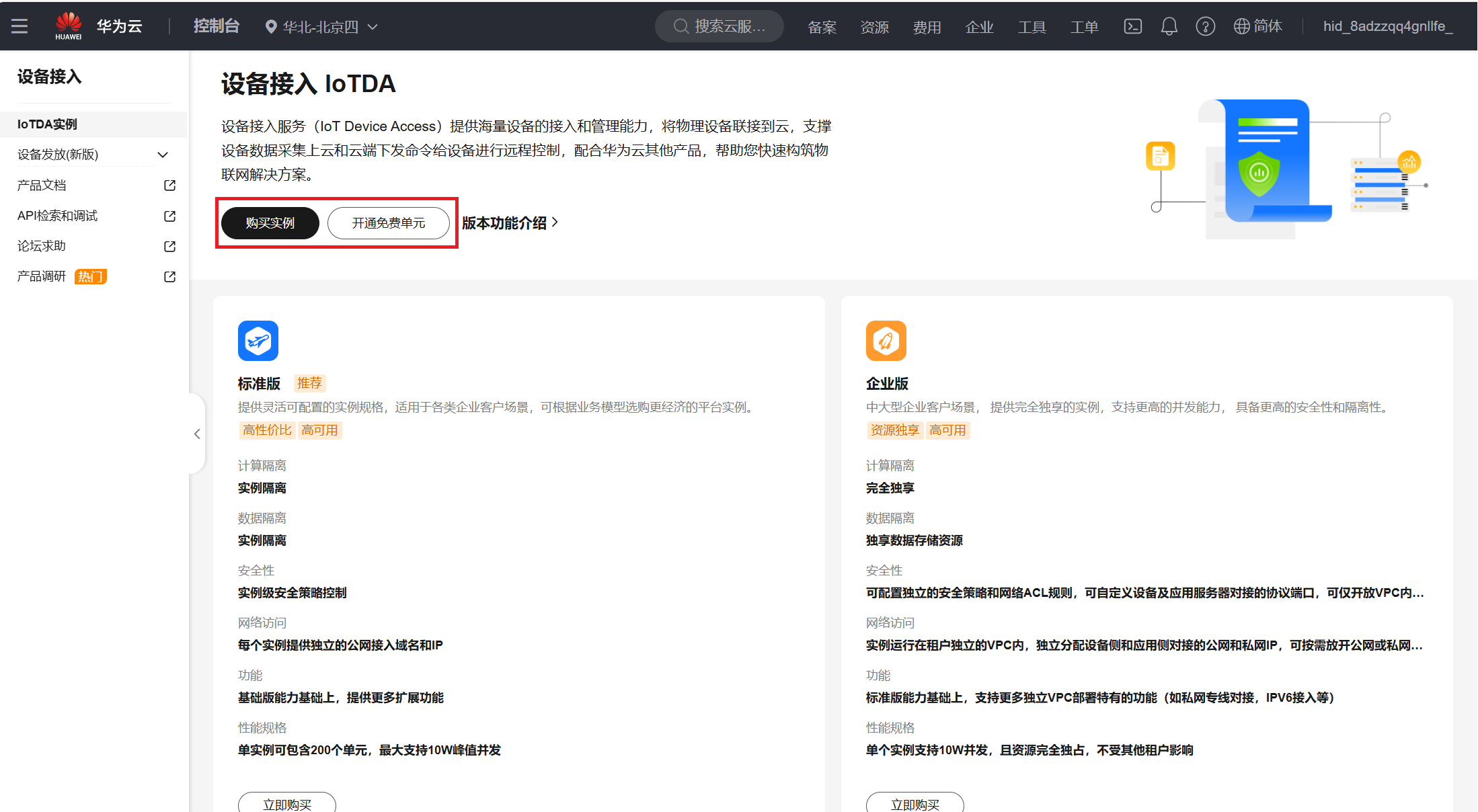1478x812 pixels.
Task: Click the 推荐 tag beside 标准版
Action: (309, 383)
